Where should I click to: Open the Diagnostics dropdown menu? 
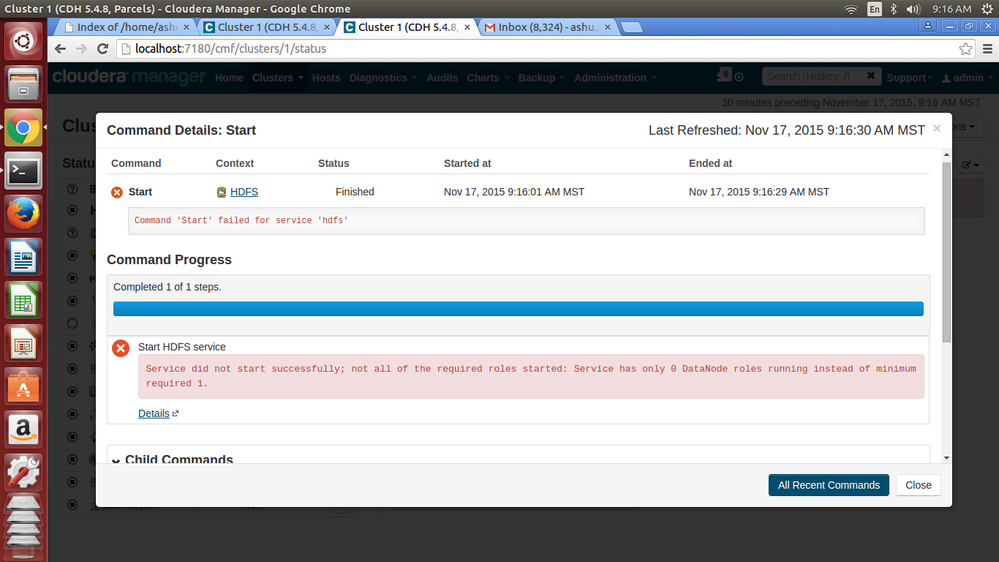383,78
